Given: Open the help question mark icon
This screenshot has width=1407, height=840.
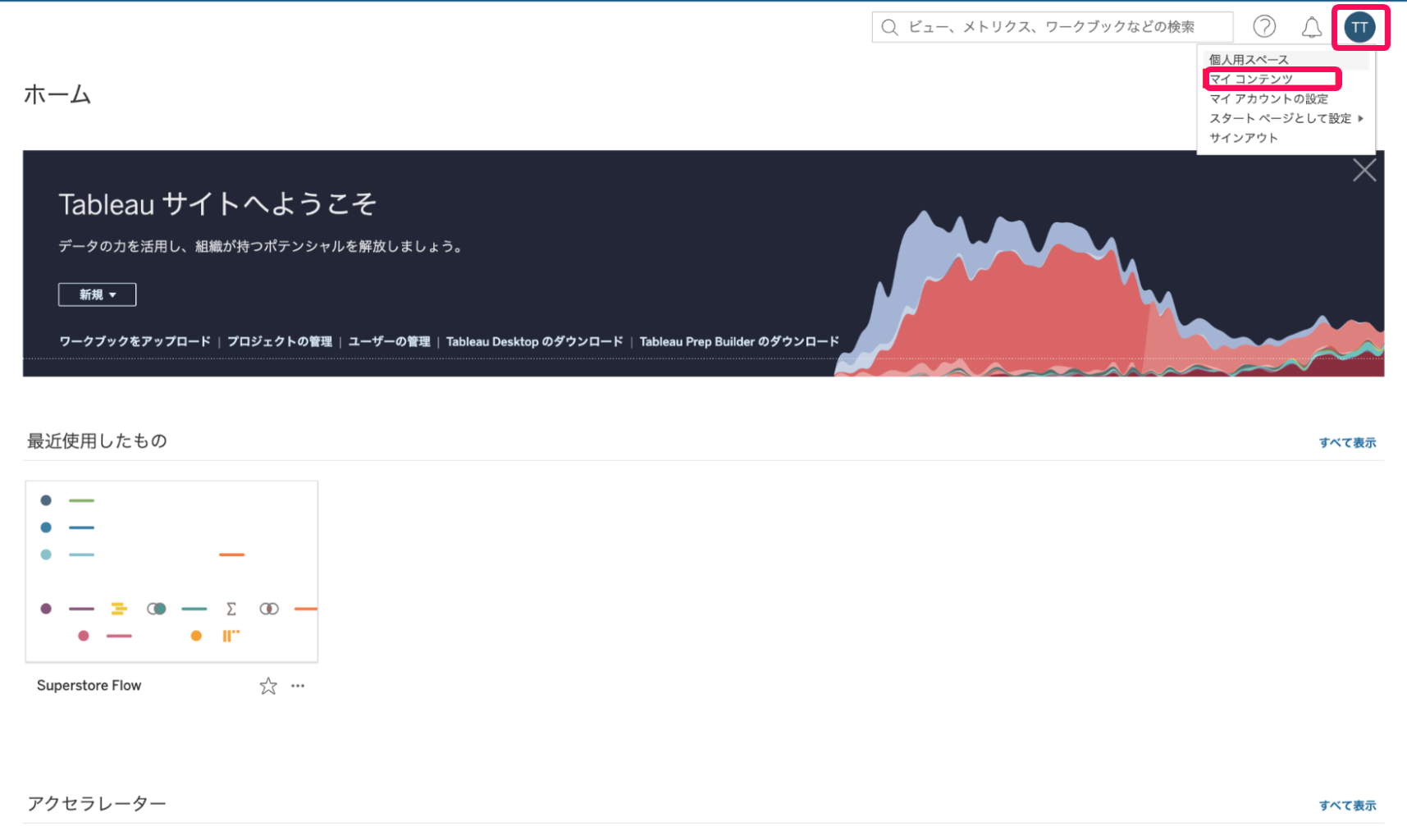Looking at the screenshot, I should pos(1264,27).
